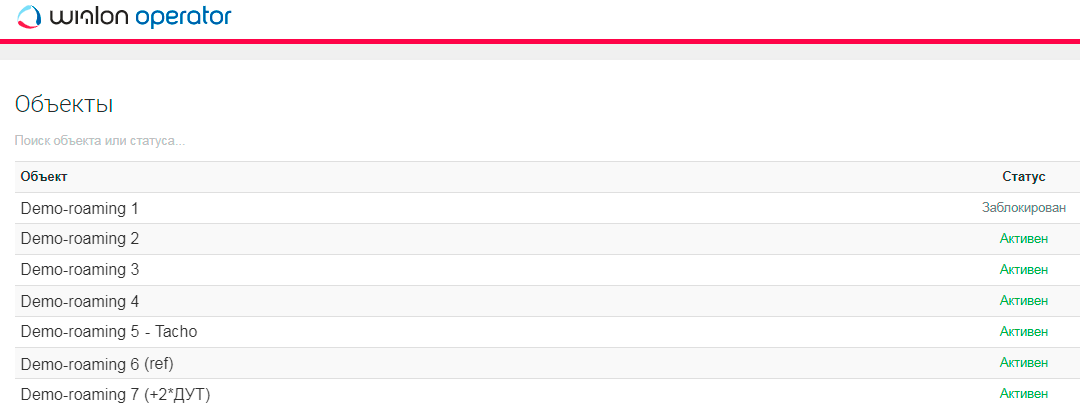Select Demo-roaming 4 in the list
Viewport: 1080px width, 409px height.
[x=79, y=301]
